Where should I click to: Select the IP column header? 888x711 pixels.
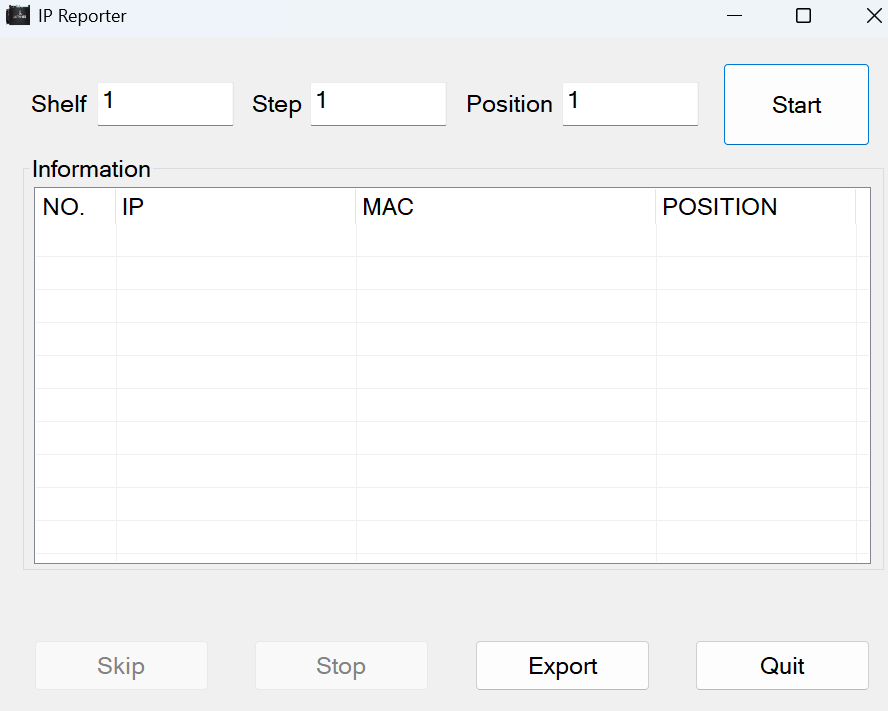(x=236, y=207)
